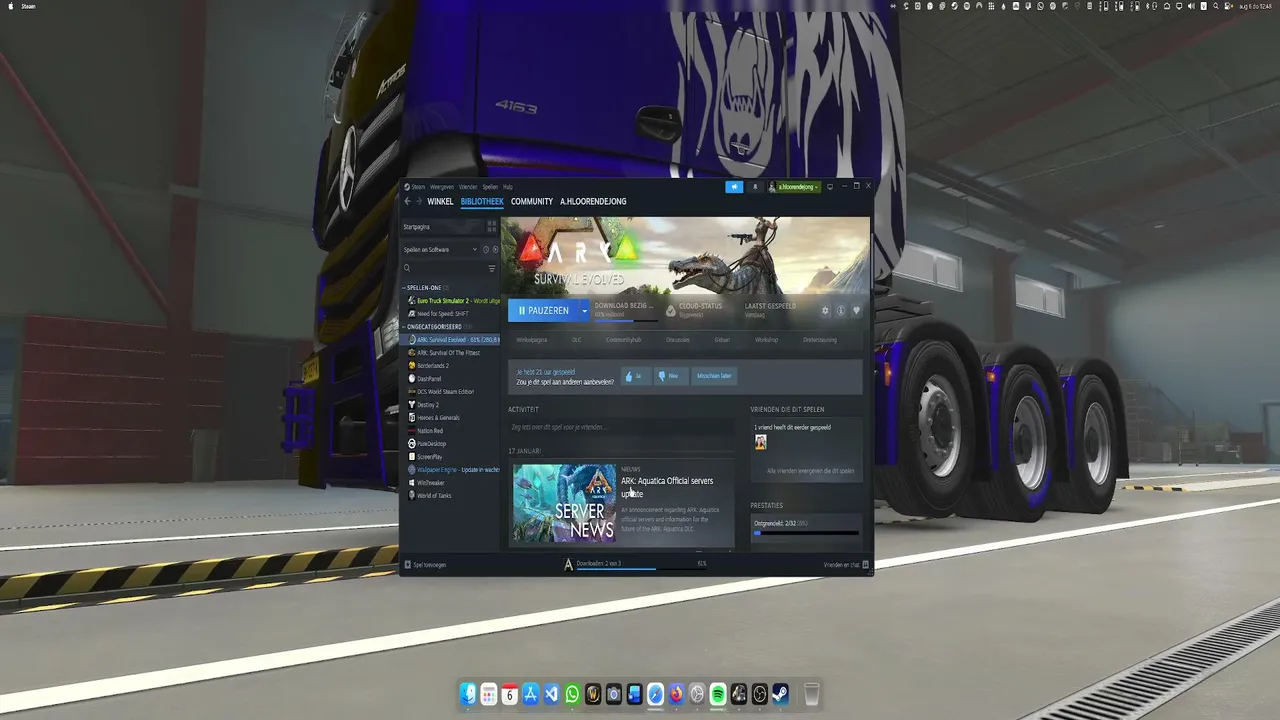Go forward with the Steam forward arrow
Viewport: 1280px width, 720px height.
pyautogui.click(x=419, y=201)
